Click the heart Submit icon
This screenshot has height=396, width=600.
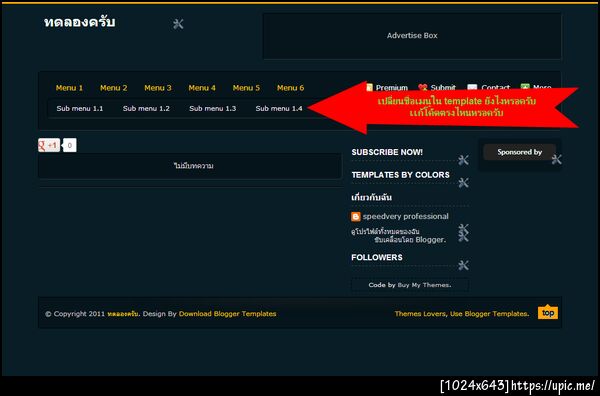click(x=422, y=88)
